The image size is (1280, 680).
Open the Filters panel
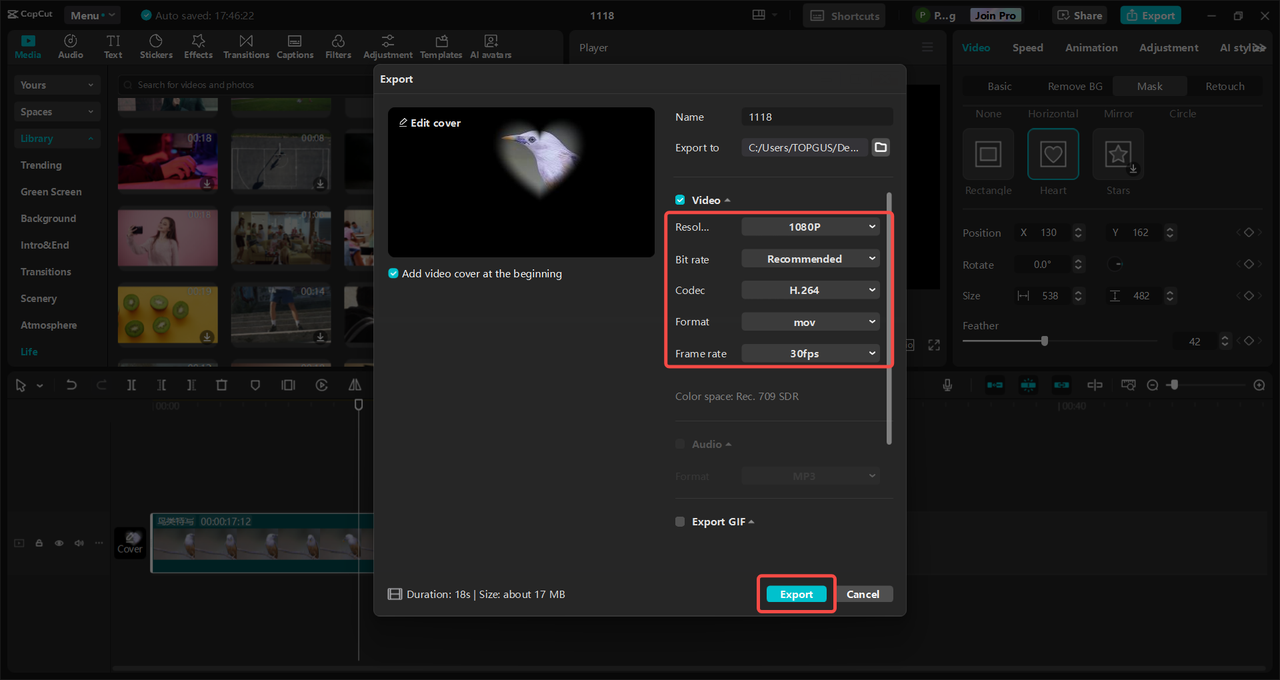pos(338,46)
